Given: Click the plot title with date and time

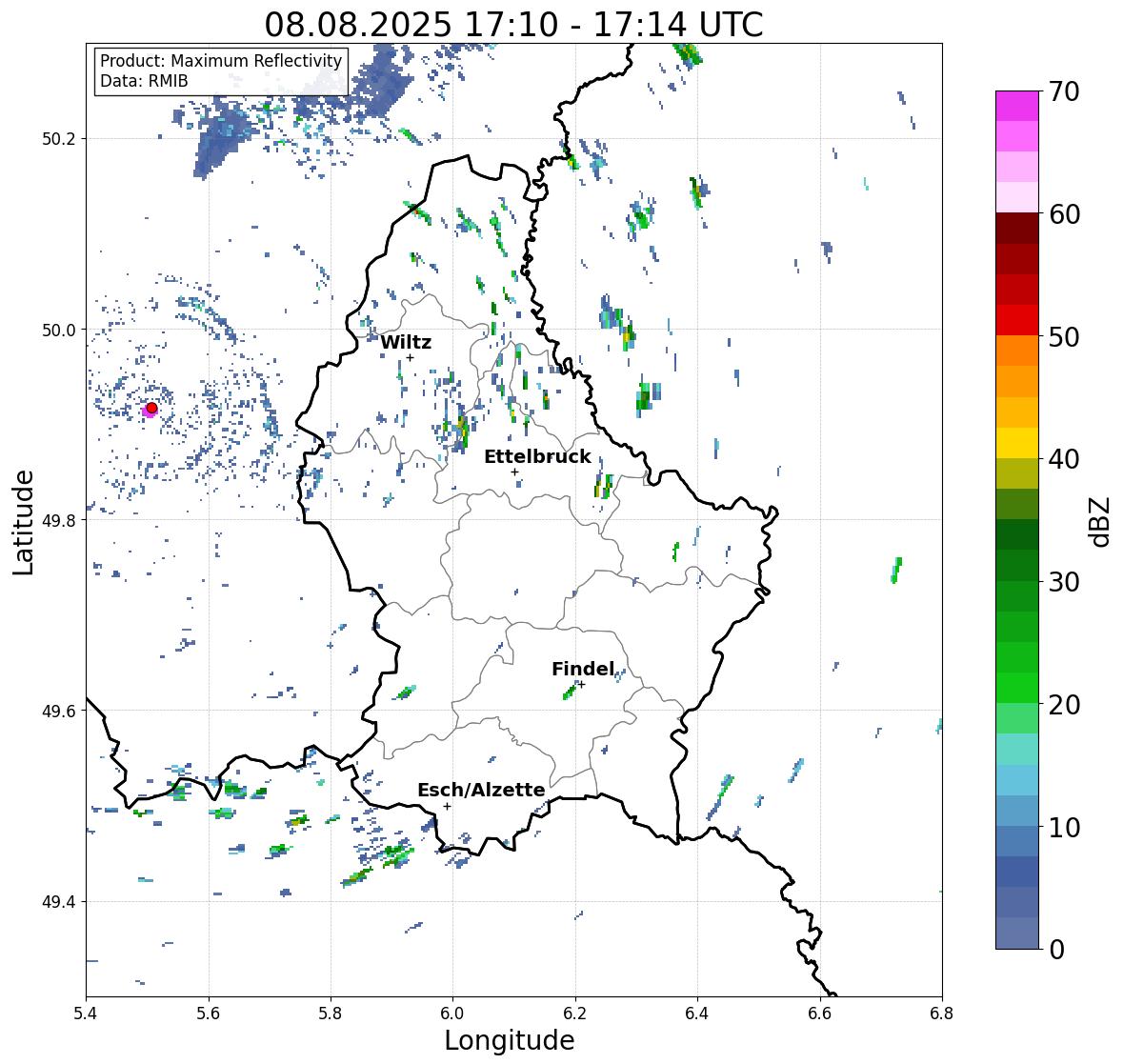Looking at the screenshot, I should [x=513, y=25].
